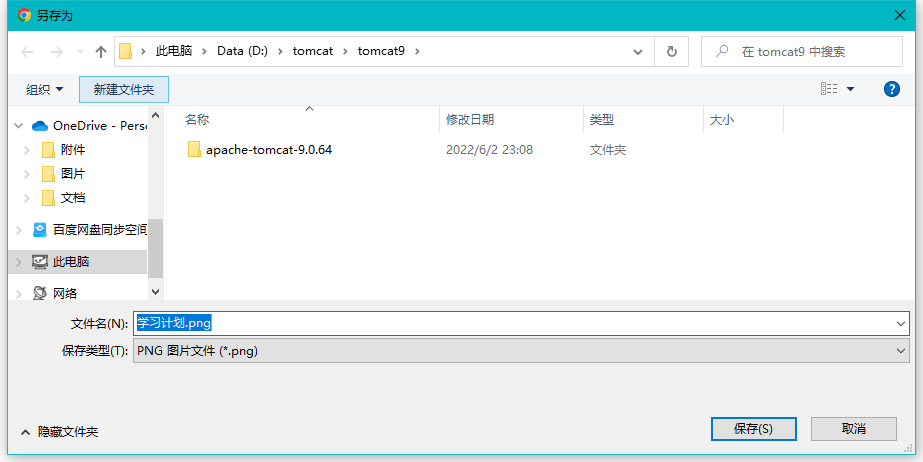Open the 保存类型 file type dropdown
This screenshot has width=923, height=462.
(x=520, y=351)
